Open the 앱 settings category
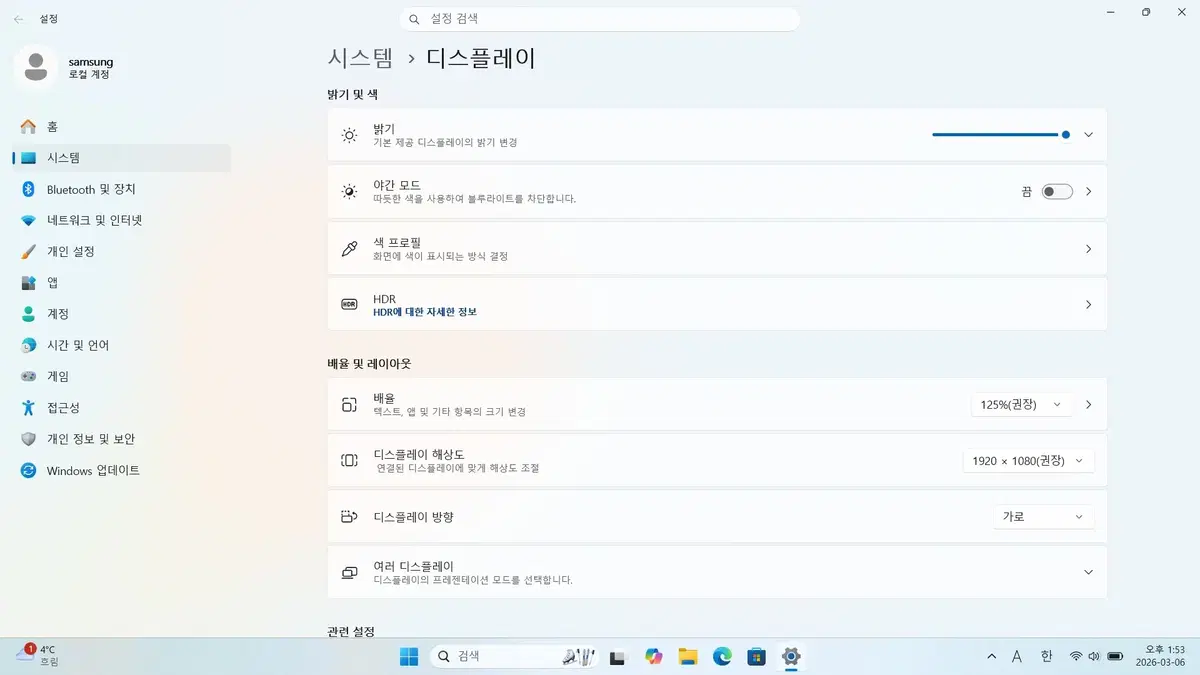Image resolution: width=1200 pixels, height=675 pixels. click(x=122, y=283)
